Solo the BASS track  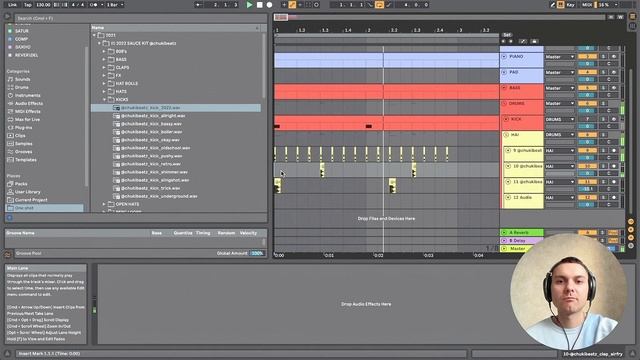point(603,88)
